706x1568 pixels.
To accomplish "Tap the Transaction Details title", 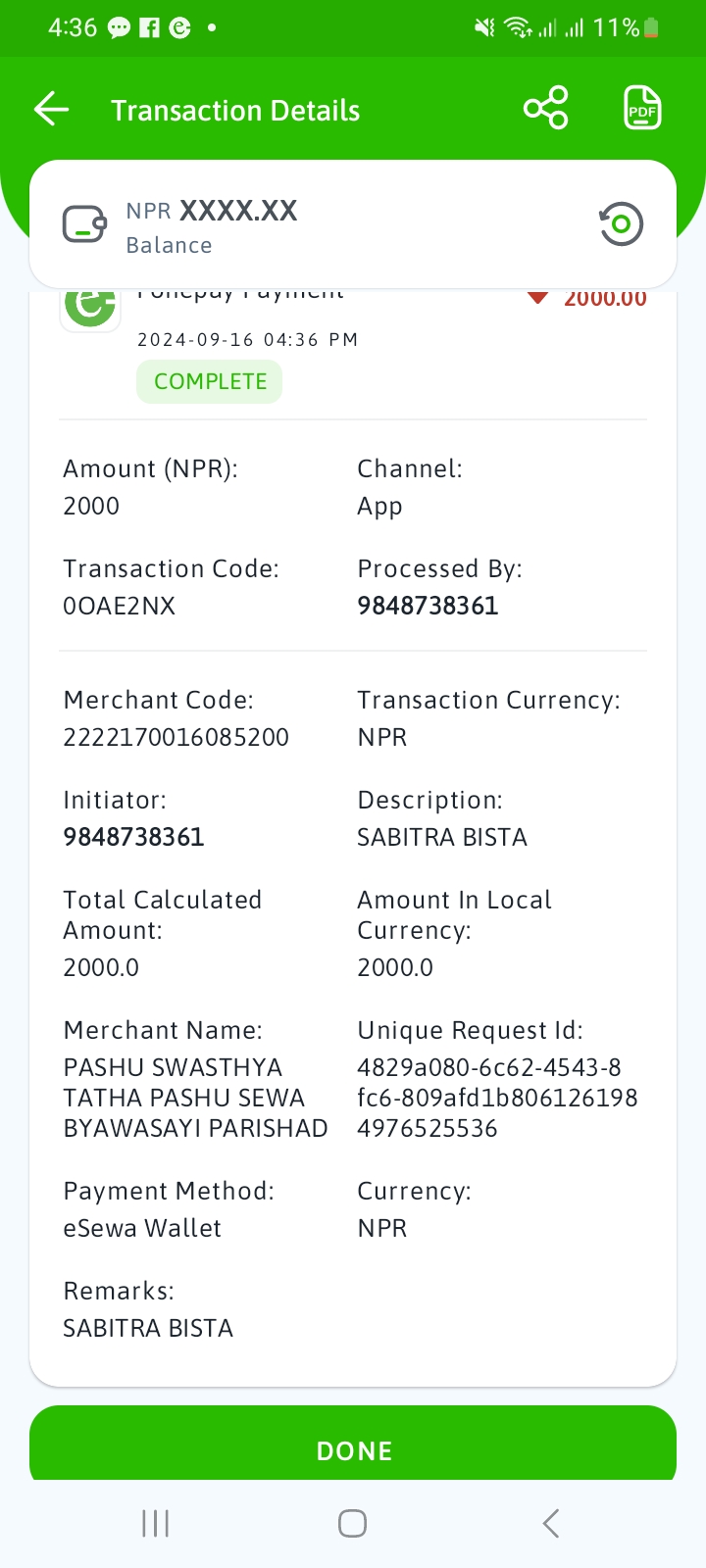I will tap(235, 111).
